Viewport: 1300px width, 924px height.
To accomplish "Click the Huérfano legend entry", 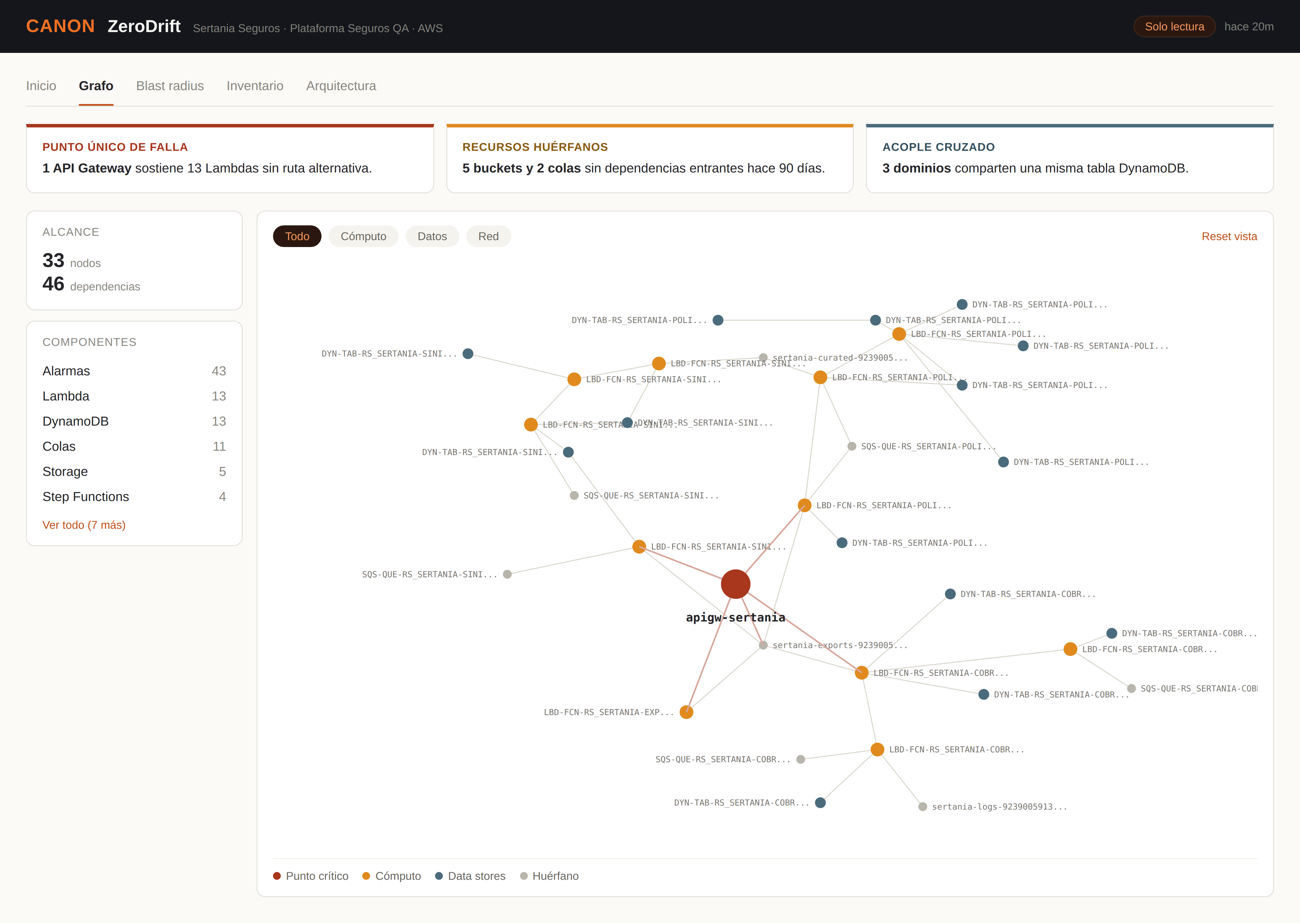I will (x=549, y=876).
